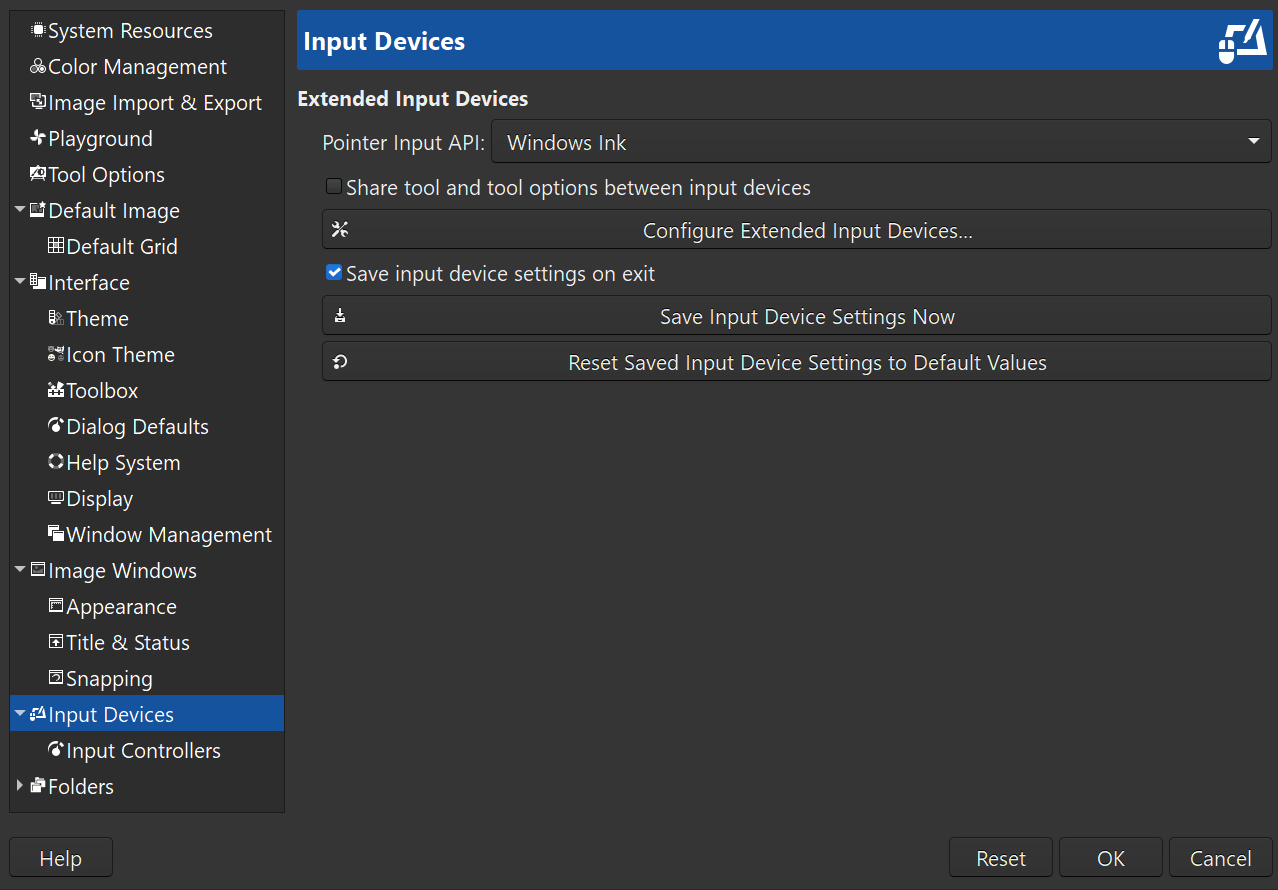
Task: Collapse the Image Windows tree section
Action: pyautogui.click(x=20, y=571)
